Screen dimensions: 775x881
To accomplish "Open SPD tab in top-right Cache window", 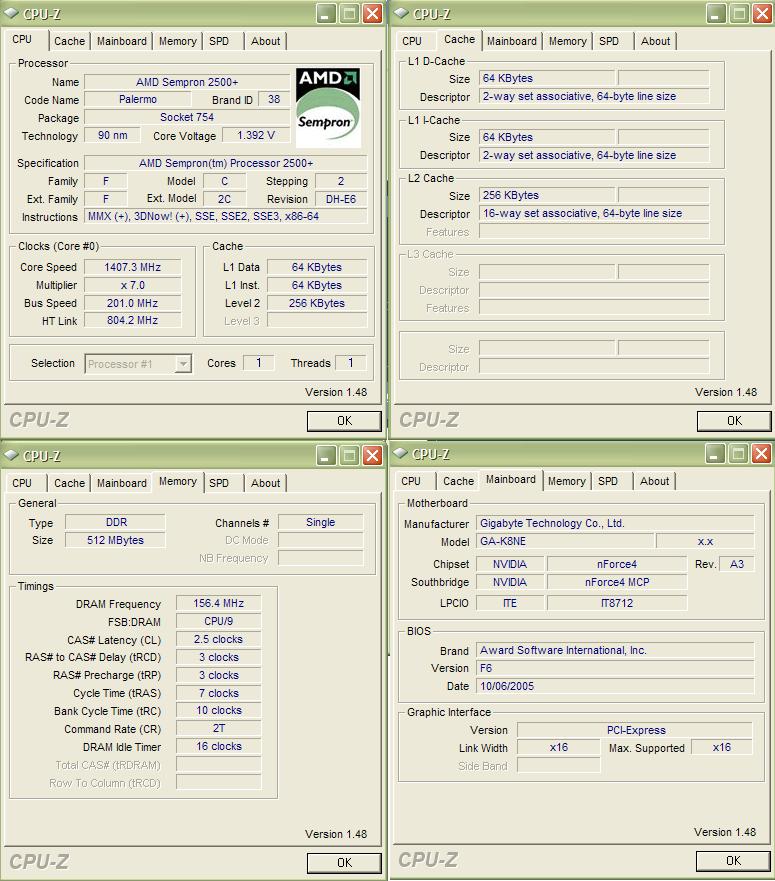I will [609, 41].
